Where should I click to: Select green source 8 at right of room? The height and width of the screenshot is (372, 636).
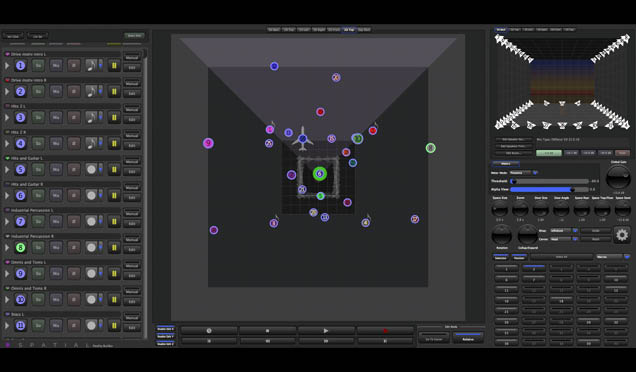coord(431,148)
